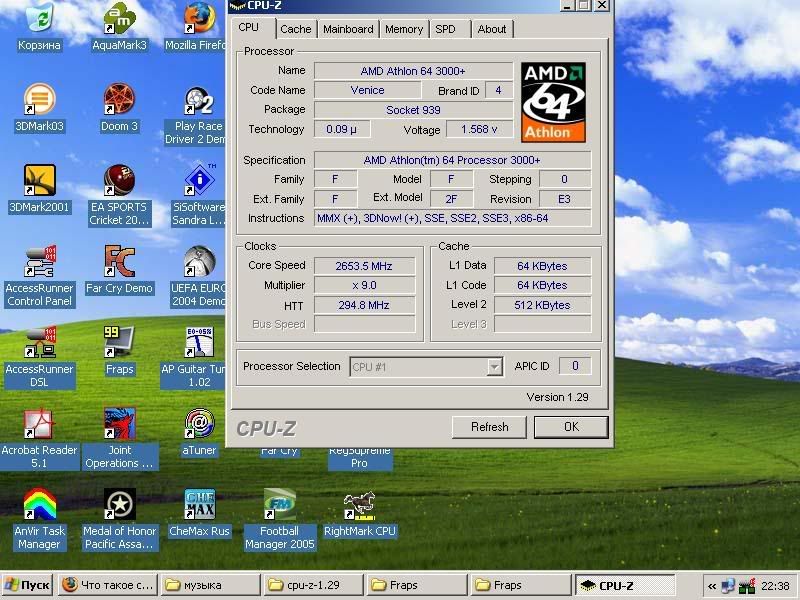Click the HTT value '294.8 MHz'

coord(364,305)
